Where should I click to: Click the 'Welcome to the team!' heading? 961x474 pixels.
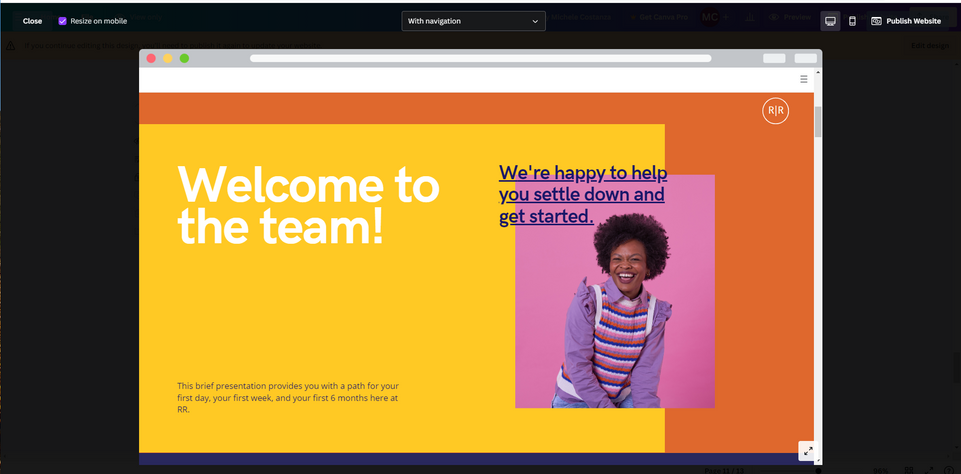point(308,205)
